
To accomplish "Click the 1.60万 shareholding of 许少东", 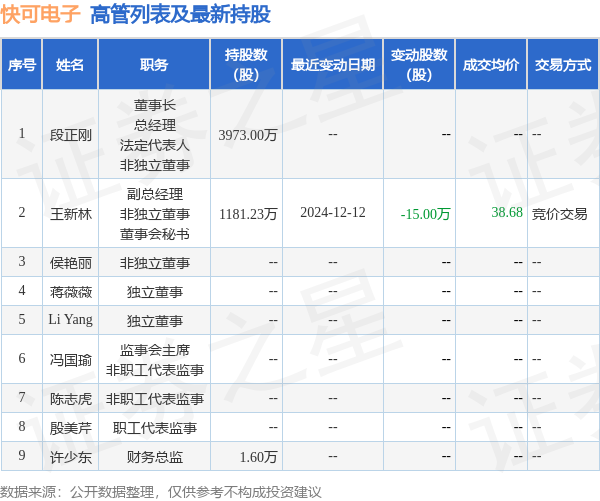I will coord(258,456).
